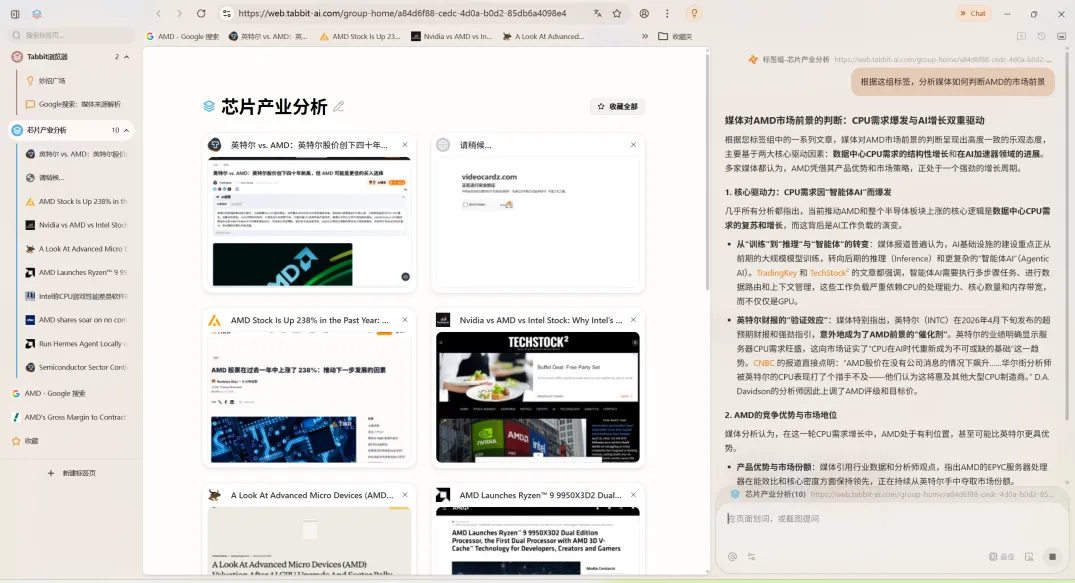Viewport: 1075px width, 583px height.
Task: Open chat history clock icon
Action: click(x=1041, y=36)
